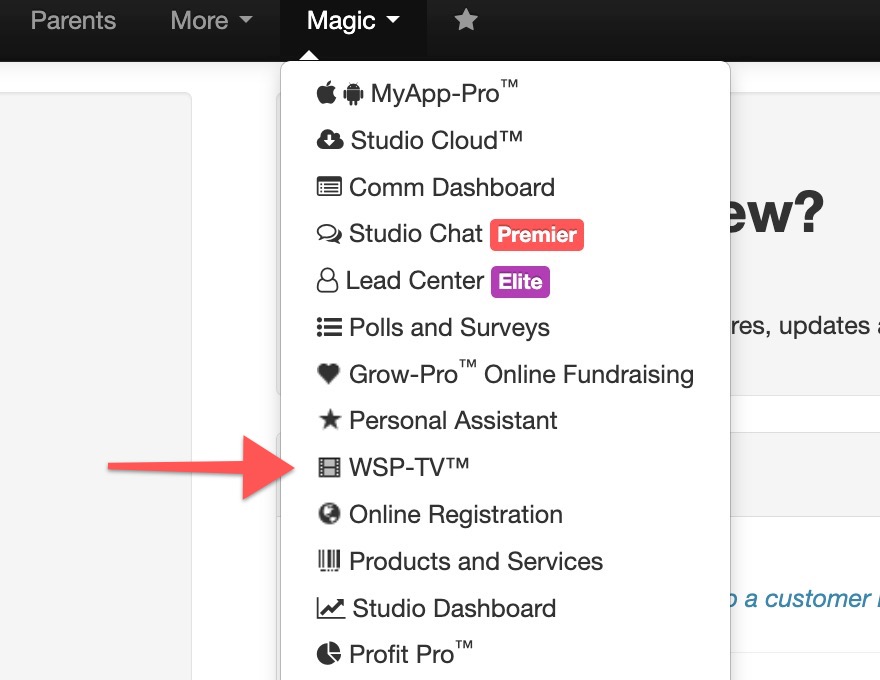
Task: Click the cloud download icon for Studio Cloud
Action: coord(330,140)
